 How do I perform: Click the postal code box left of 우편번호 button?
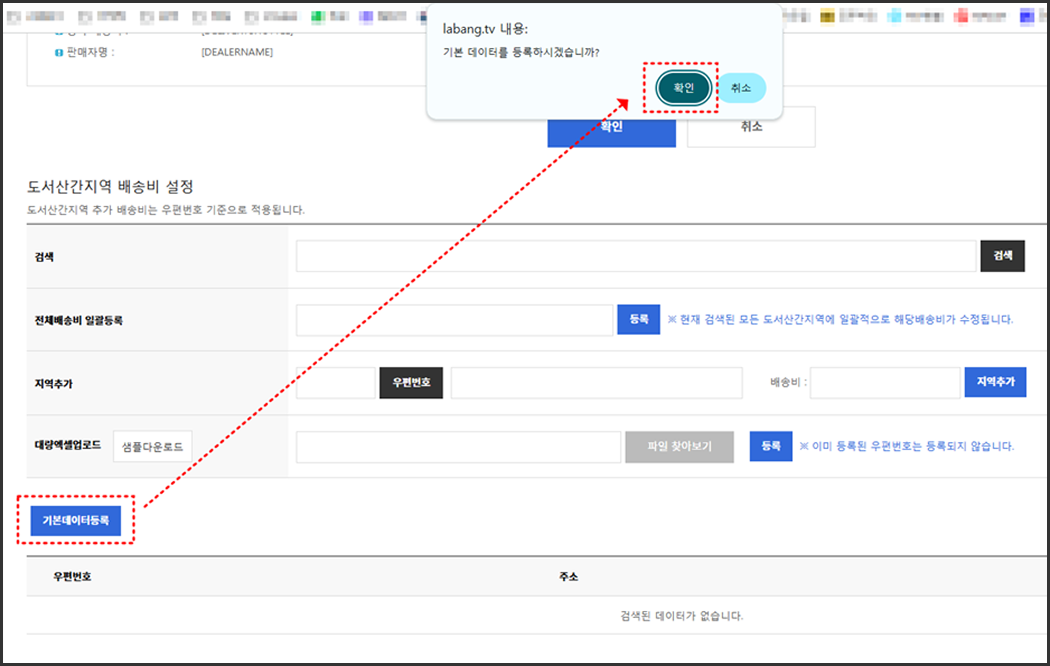[336, 383]
